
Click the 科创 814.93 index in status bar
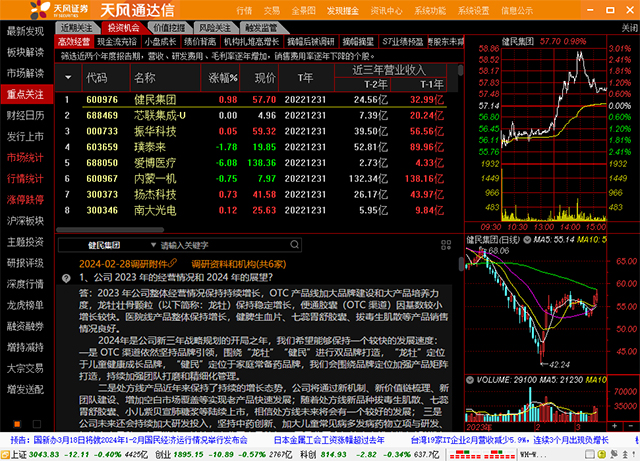[369, 454]
